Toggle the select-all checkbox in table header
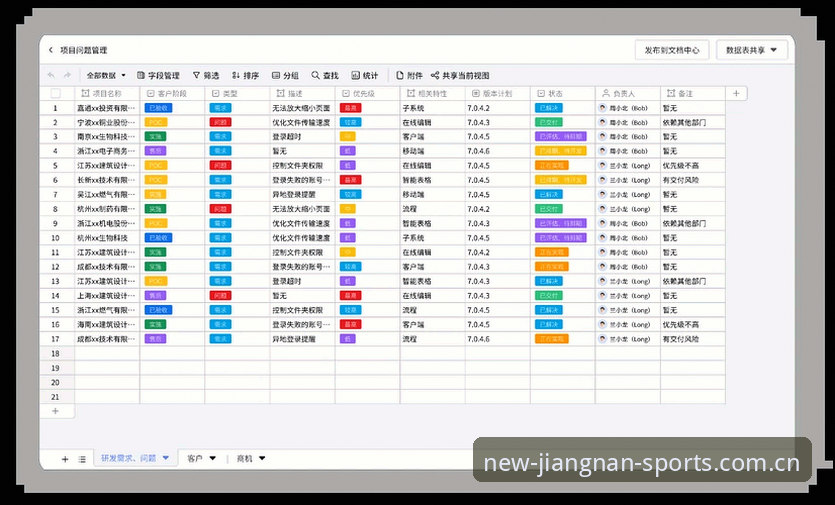This screenshot has width=835, height=505. click(55, 94)
